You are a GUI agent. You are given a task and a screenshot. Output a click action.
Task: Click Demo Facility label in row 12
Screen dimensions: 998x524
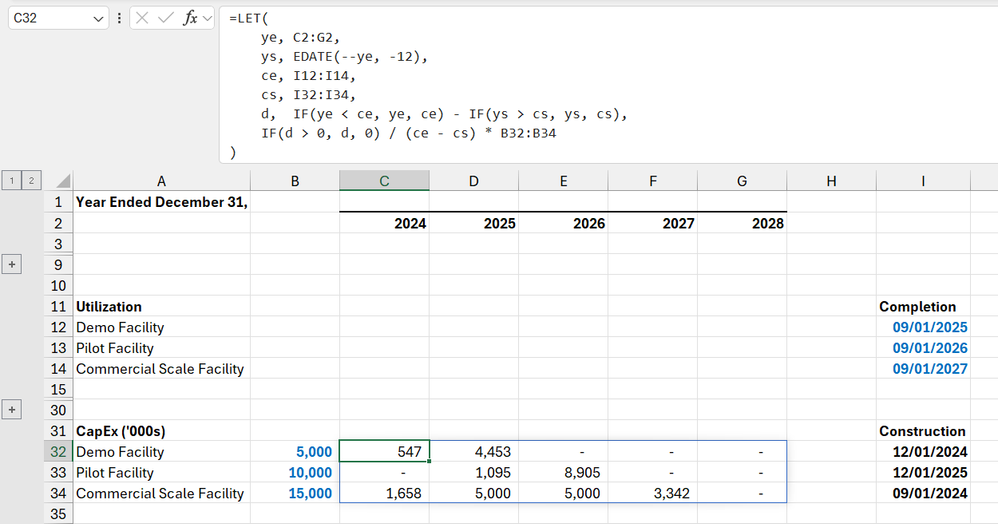coord(162,327)
